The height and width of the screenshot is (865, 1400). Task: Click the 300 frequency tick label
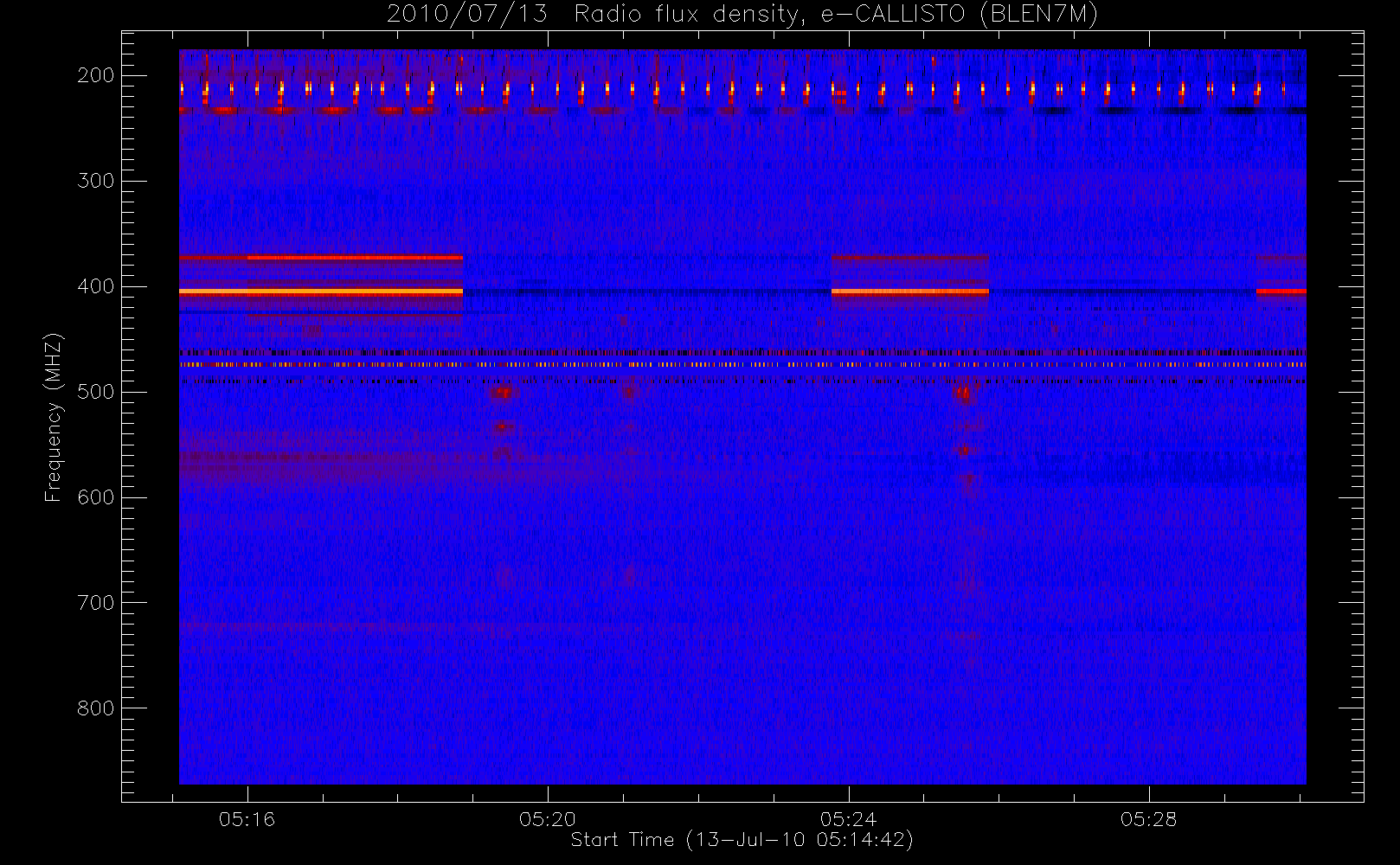95,181
